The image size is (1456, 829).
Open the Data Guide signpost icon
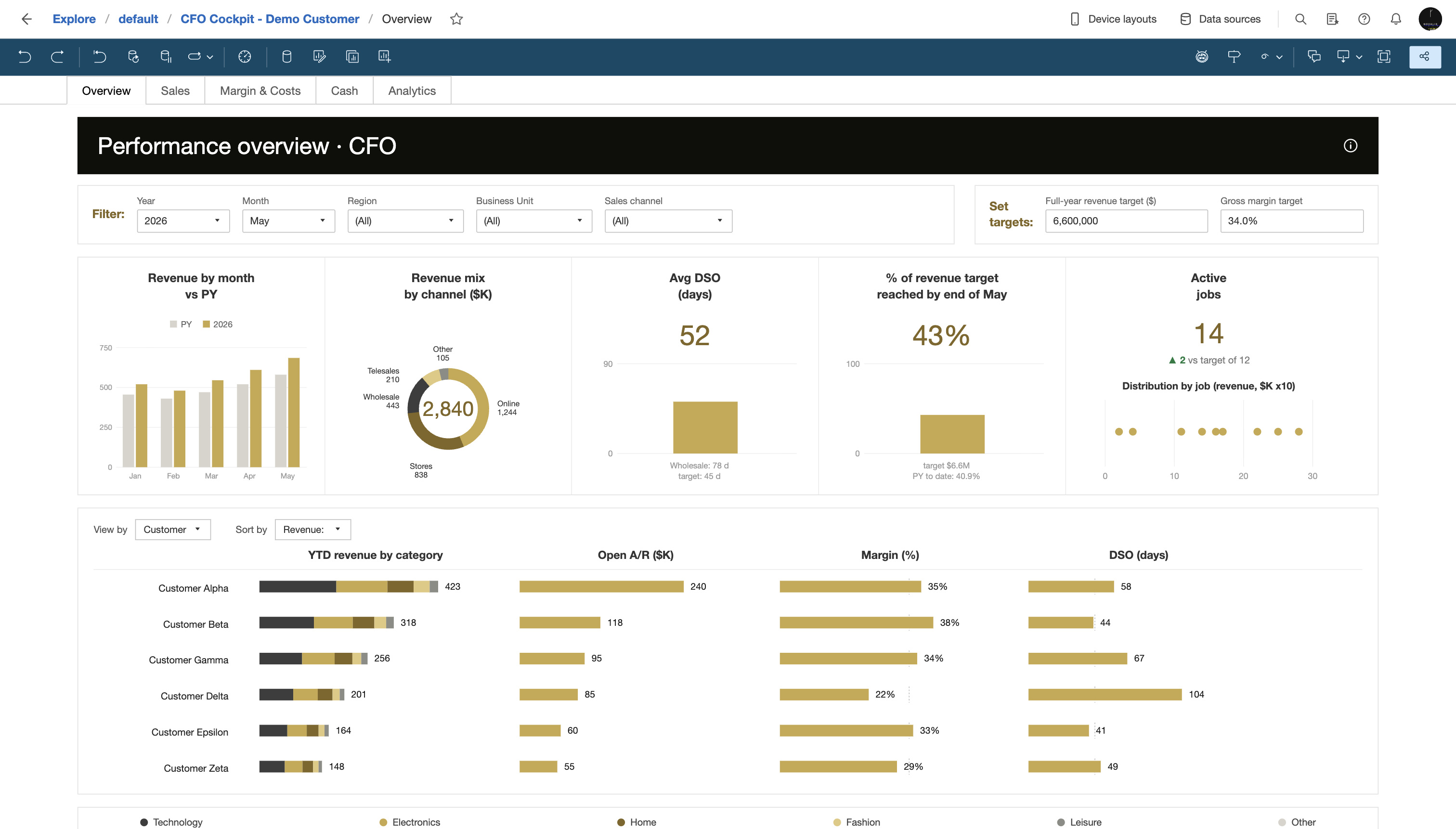(x=1234, y=56)
